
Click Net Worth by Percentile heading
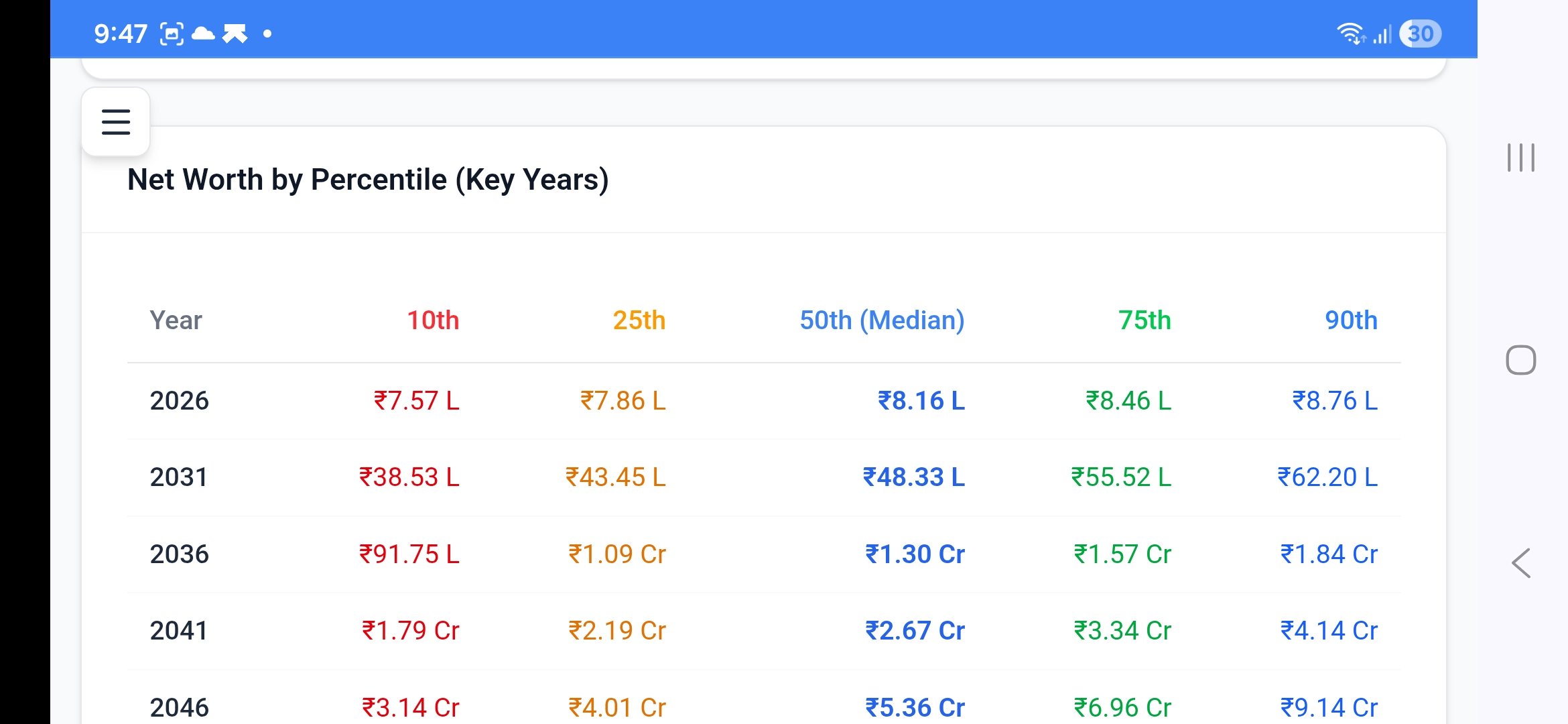(368, 180)
